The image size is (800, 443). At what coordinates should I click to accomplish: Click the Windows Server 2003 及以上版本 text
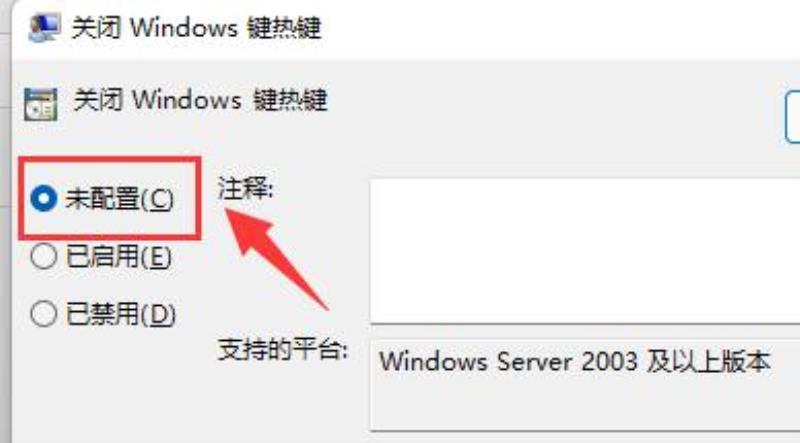click(574, 362)
